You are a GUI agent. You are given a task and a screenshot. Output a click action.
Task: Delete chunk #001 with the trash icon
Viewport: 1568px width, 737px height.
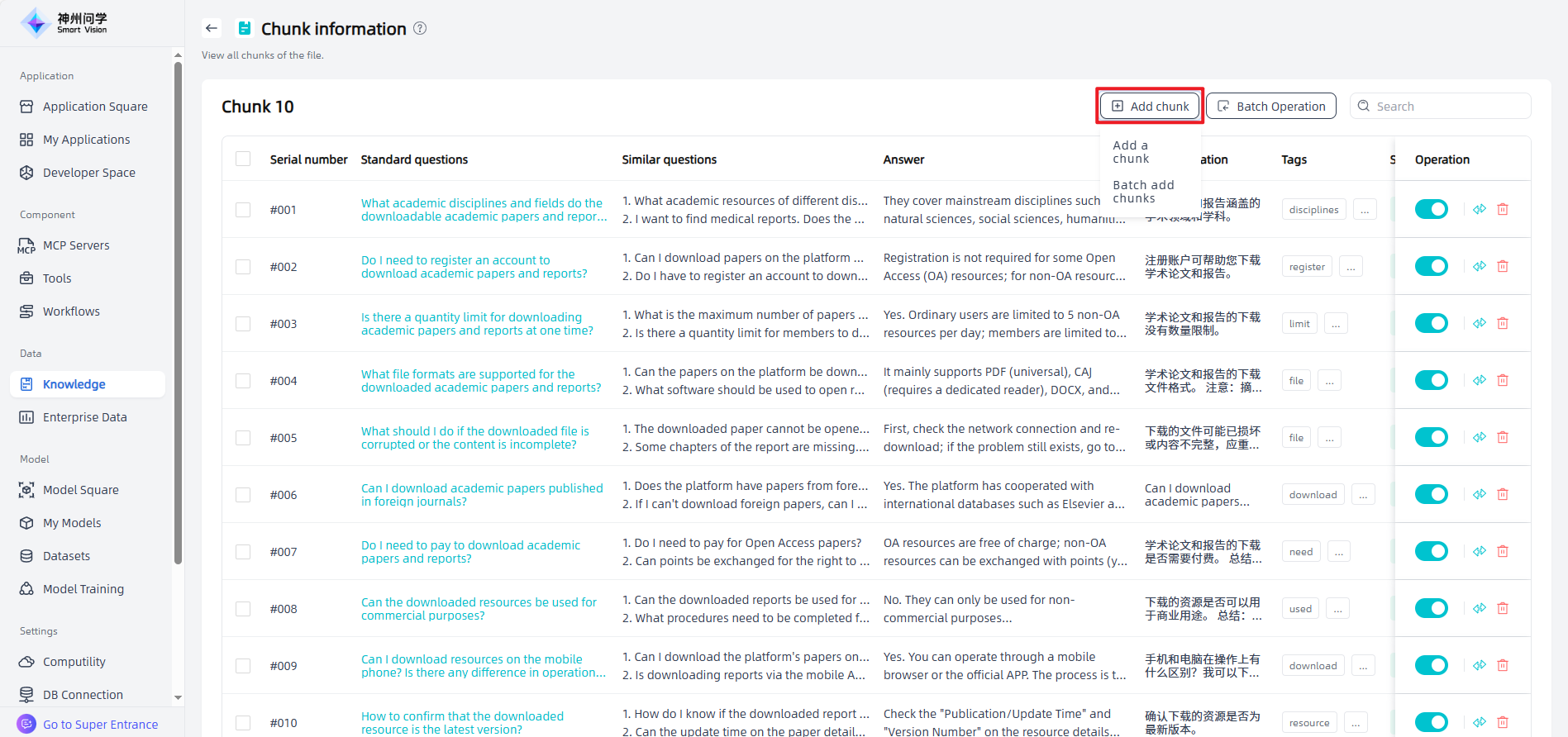pyautogui.click(x=1503, y=209)
